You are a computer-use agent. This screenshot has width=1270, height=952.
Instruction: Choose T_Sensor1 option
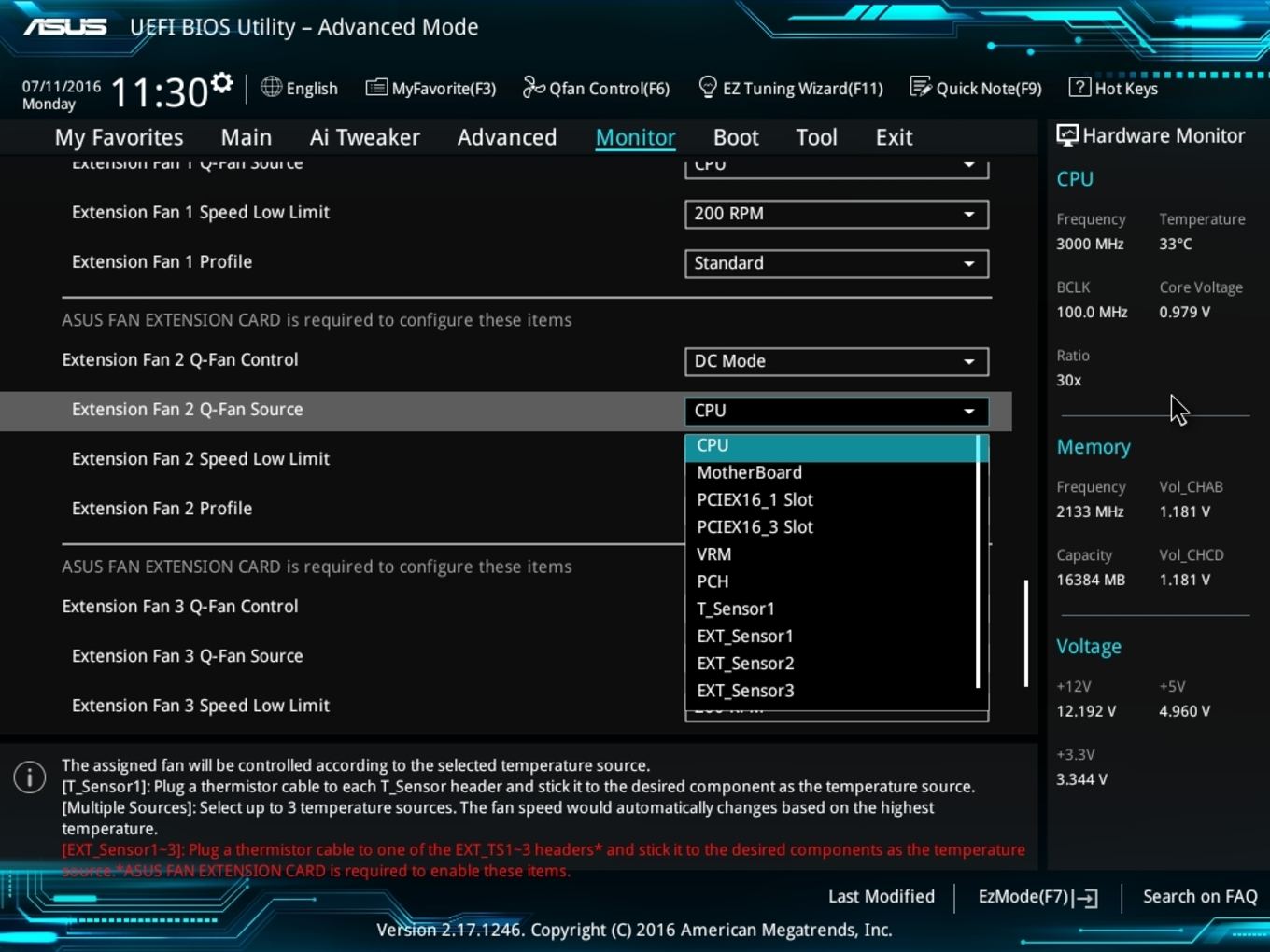[831, 609]
